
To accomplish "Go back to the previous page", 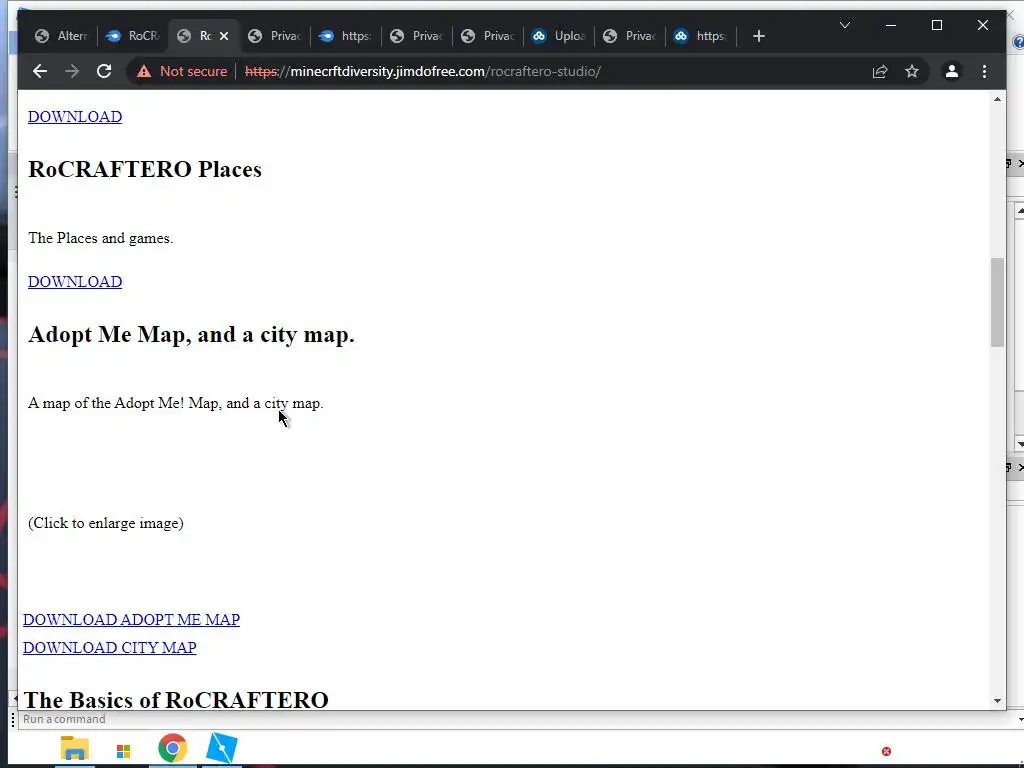I will (40, 71).
